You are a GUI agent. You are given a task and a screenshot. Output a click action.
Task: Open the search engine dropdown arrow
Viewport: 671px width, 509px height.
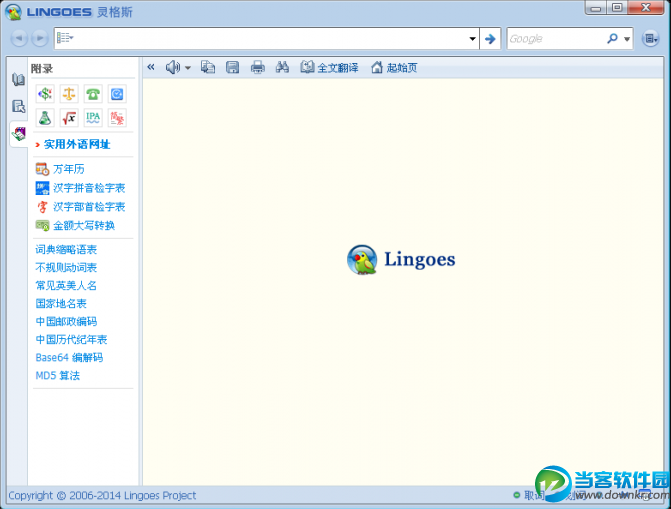(627, 39)
